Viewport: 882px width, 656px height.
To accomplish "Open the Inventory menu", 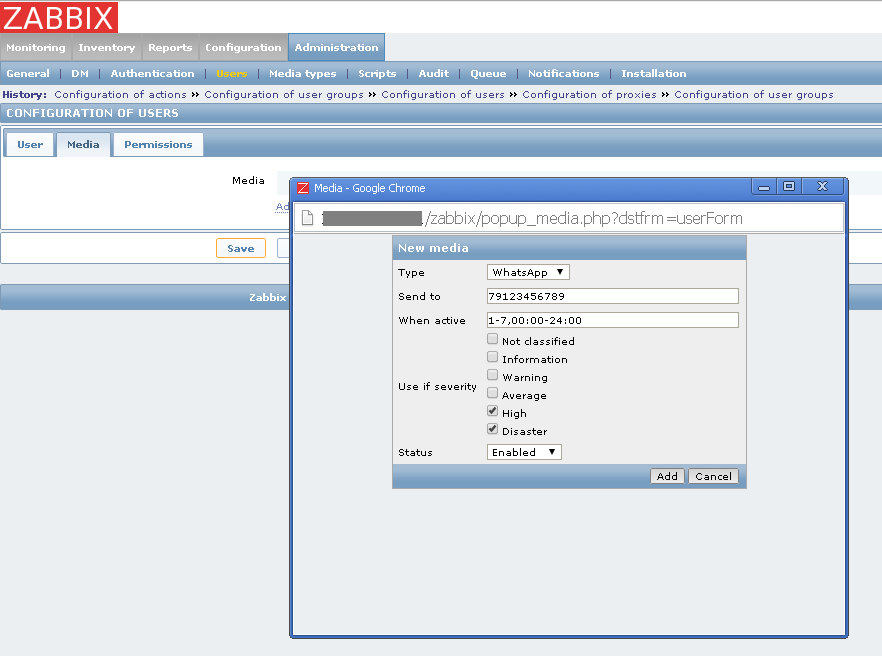I will click(x=107, y=47).
